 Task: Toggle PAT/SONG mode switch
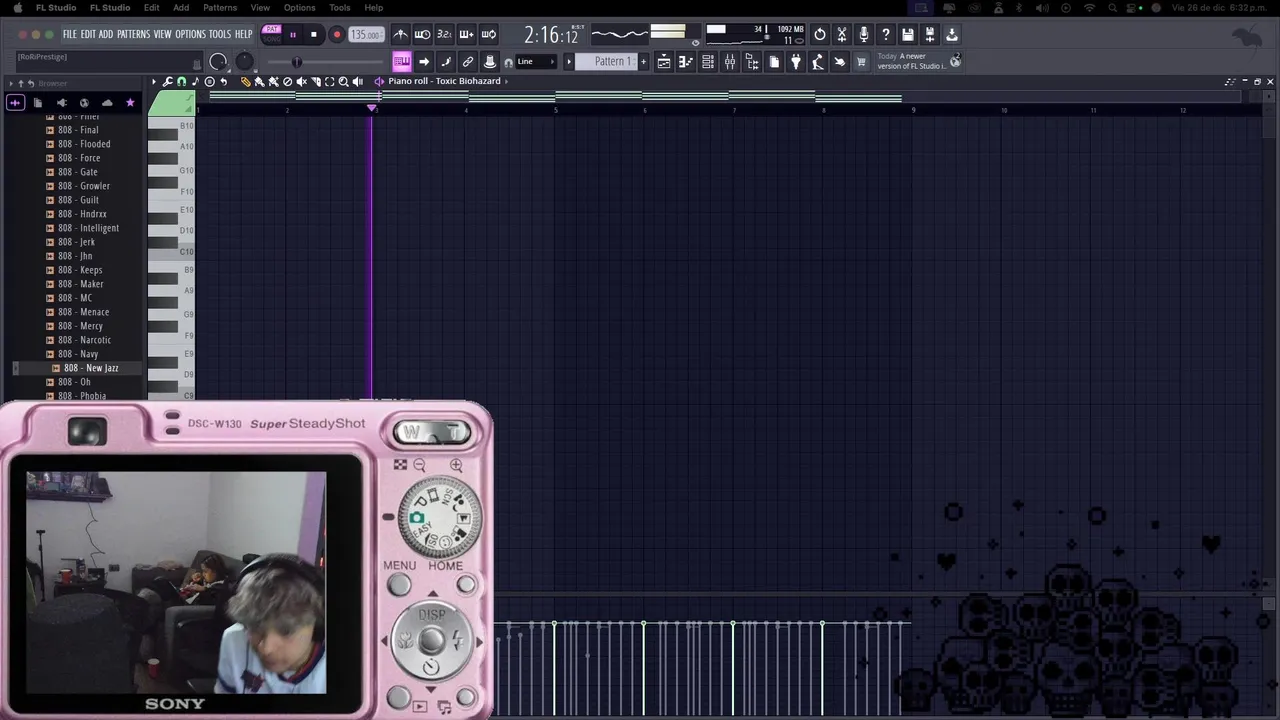point(272,34)
